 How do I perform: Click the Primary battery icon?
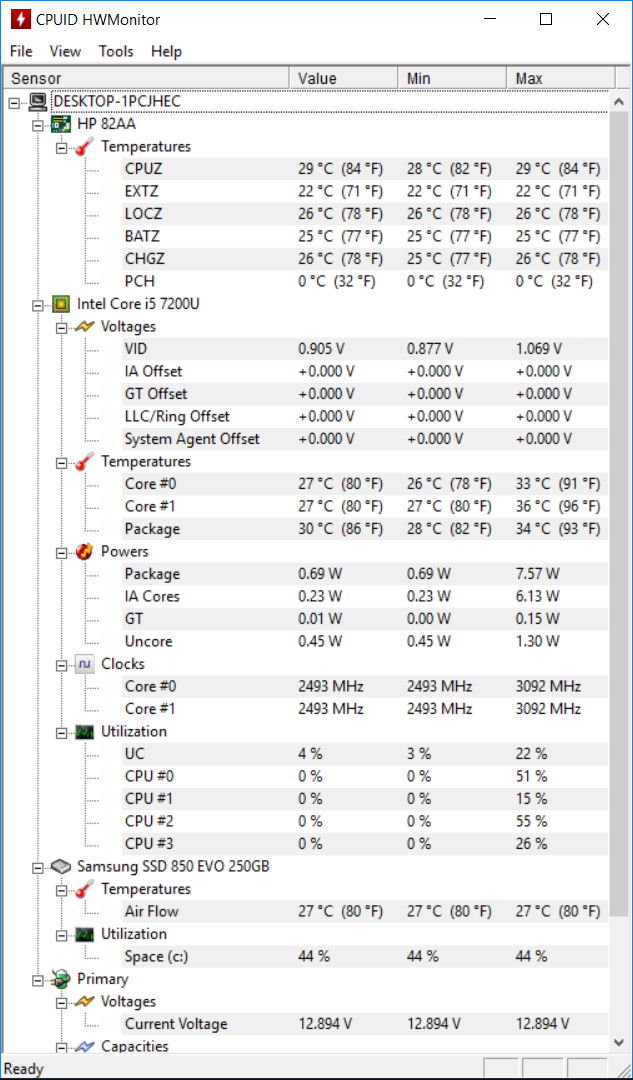coord(61,979)
